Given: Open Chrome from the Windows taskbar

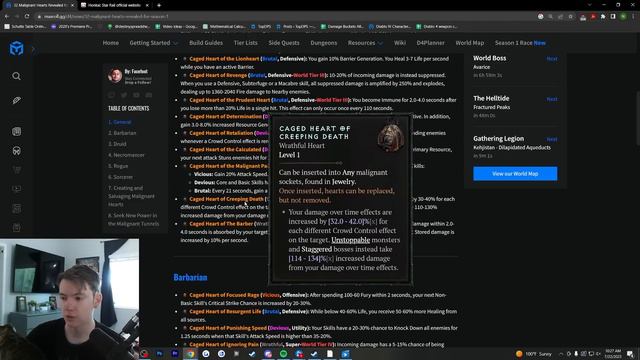Looking at the screenshot, I should click(191, 353).
